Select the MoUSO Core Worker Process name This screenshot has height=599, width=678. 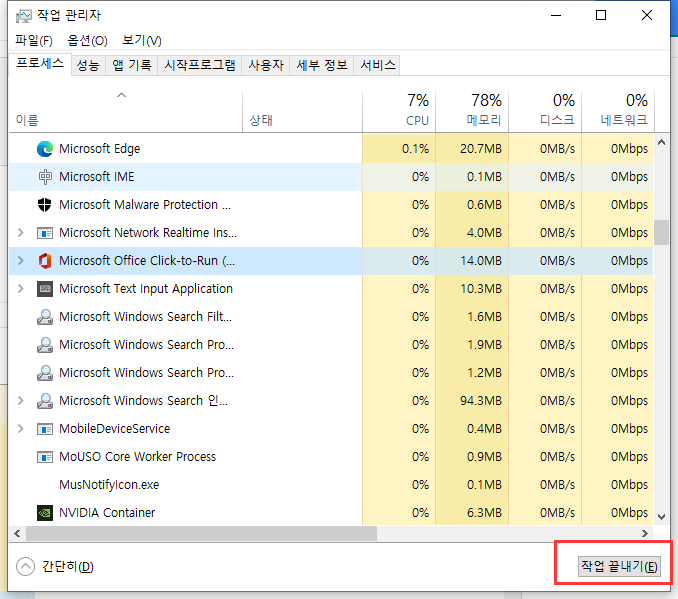tap(138, 457)
